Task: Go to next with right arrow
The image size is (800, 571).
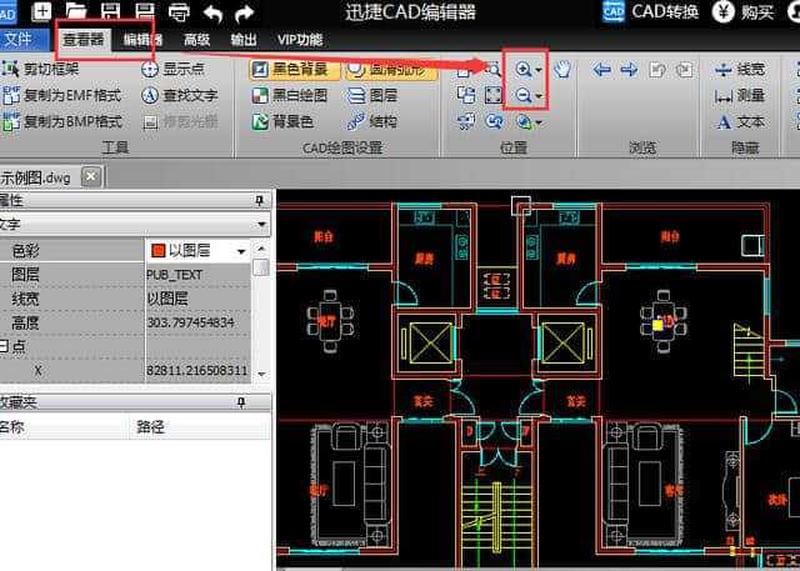Action: [630, 69]
